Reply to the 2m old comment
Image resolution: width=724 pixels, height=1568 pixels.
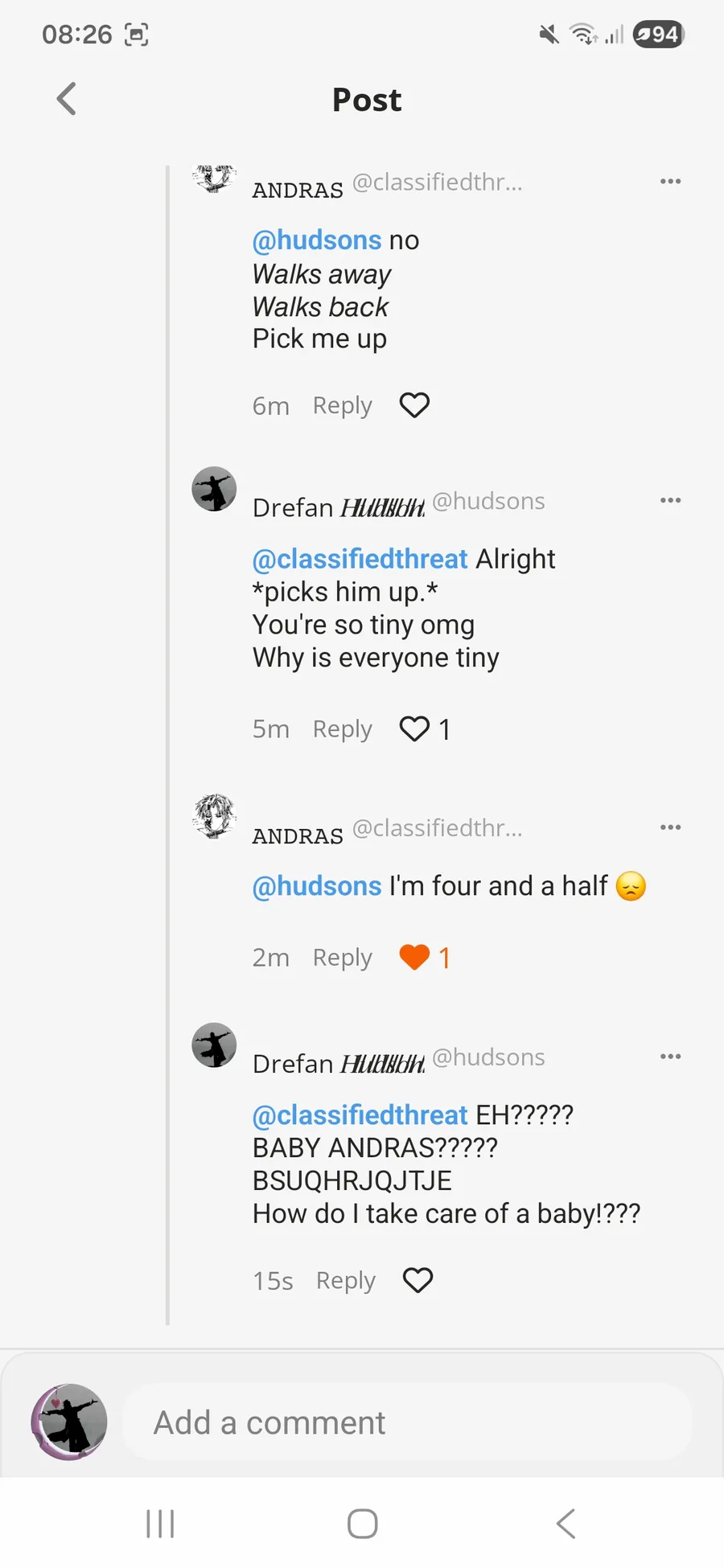(342, 958)
